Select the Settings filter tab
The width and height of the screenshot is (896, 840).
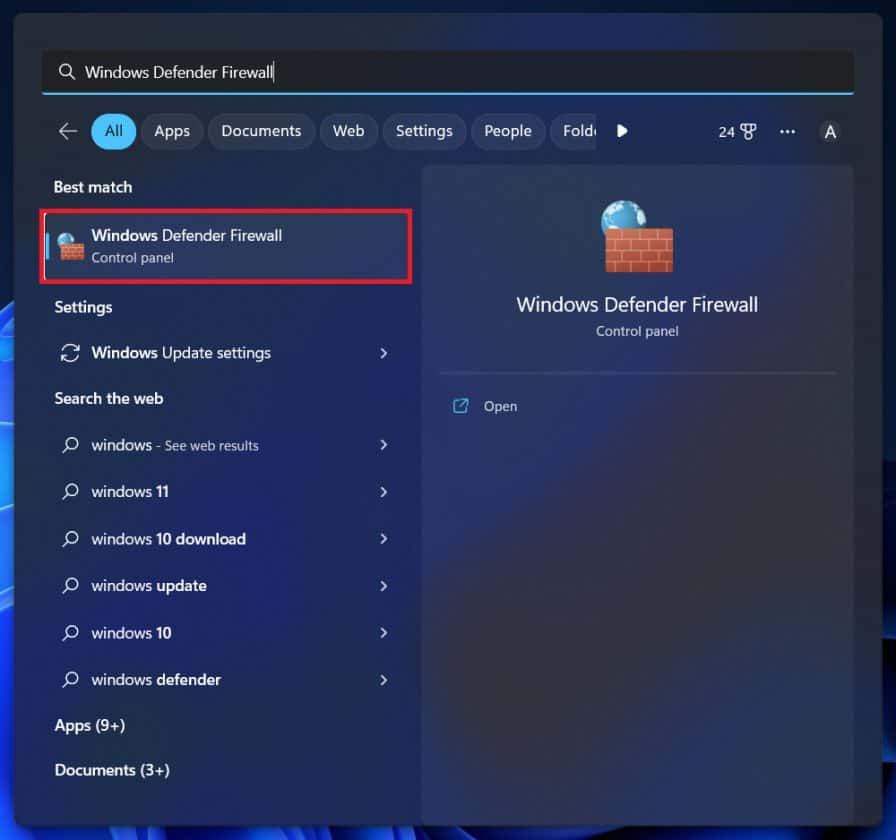pos(424,131)
